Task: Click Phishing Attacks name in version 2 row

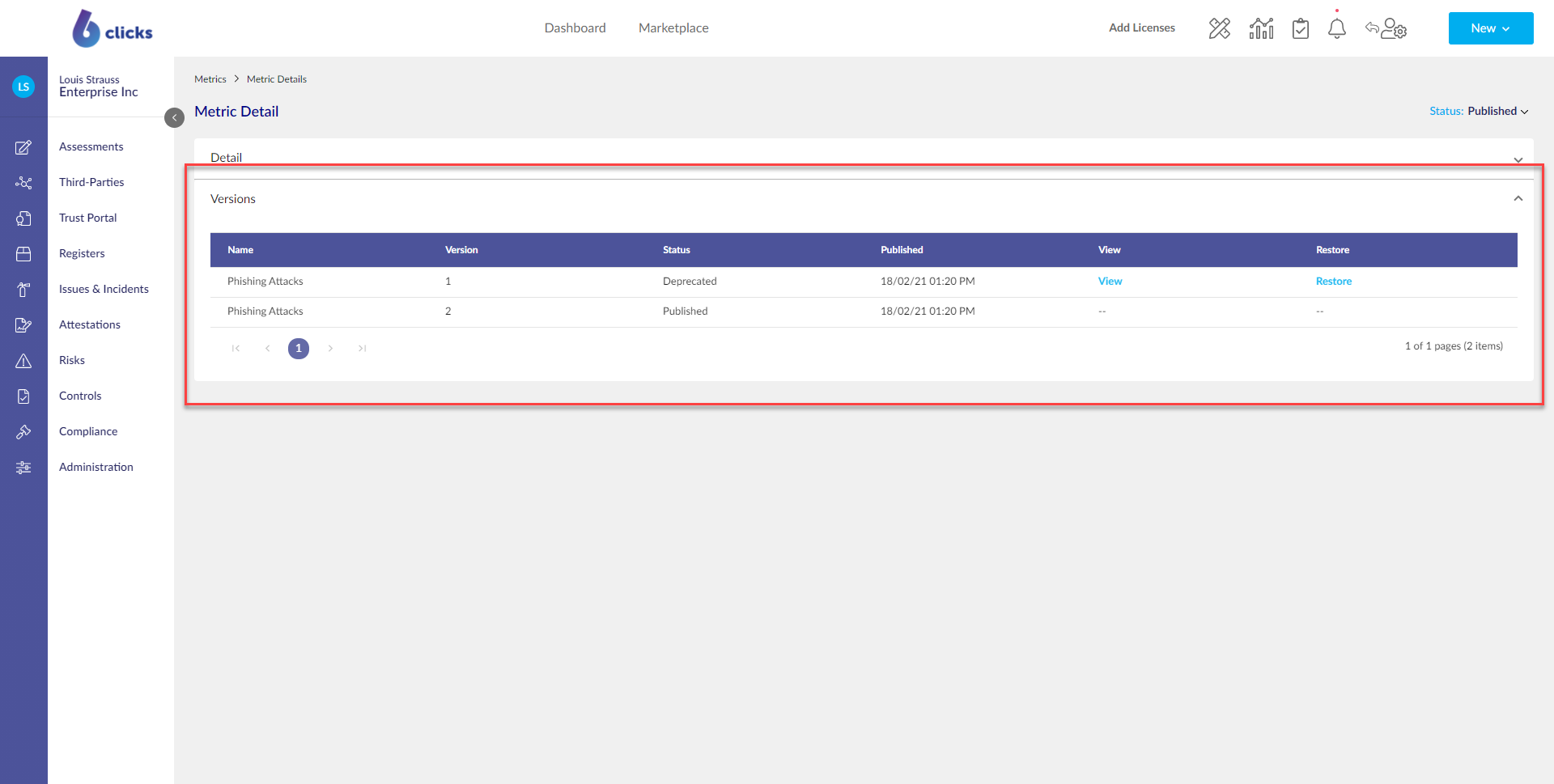Action: click(x=265, y=311)
